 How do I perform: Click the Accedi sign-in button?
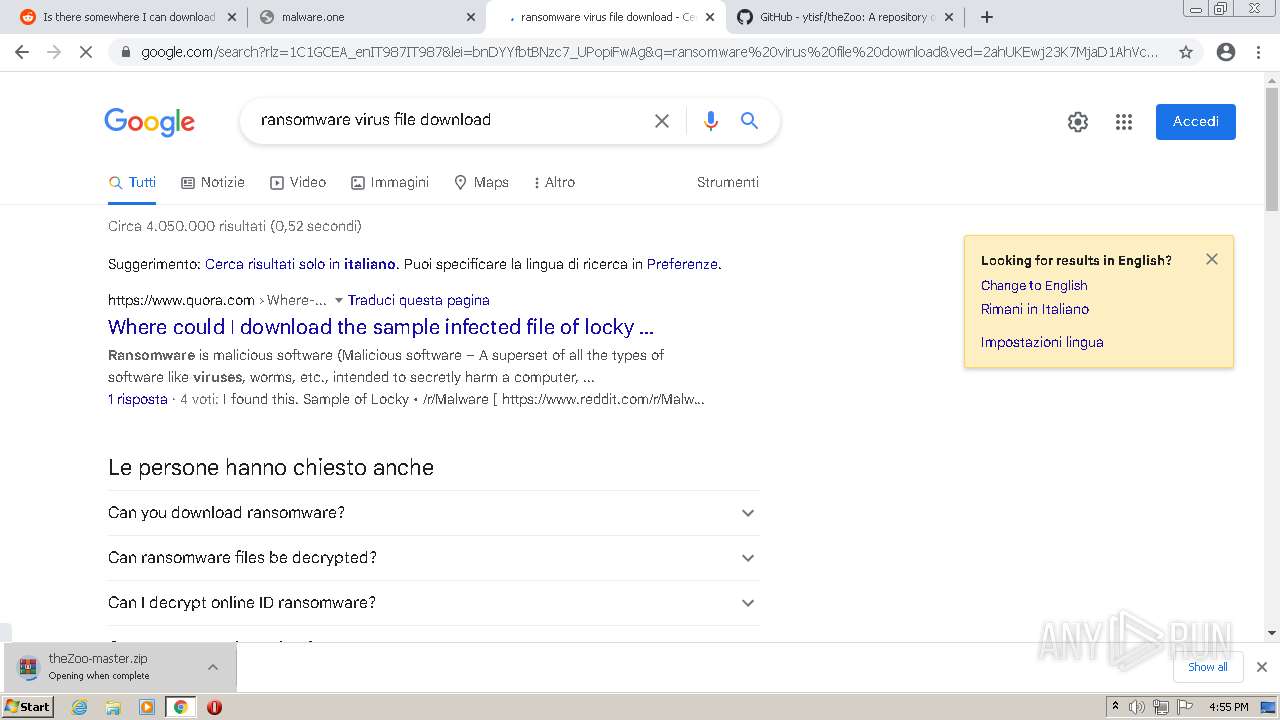click(1196, 122)
